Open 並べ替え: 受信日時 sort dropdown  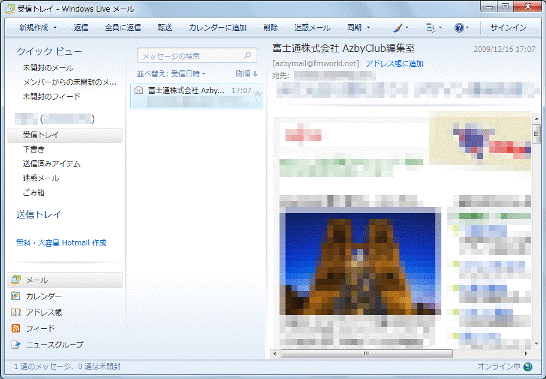tap(171, 74)
